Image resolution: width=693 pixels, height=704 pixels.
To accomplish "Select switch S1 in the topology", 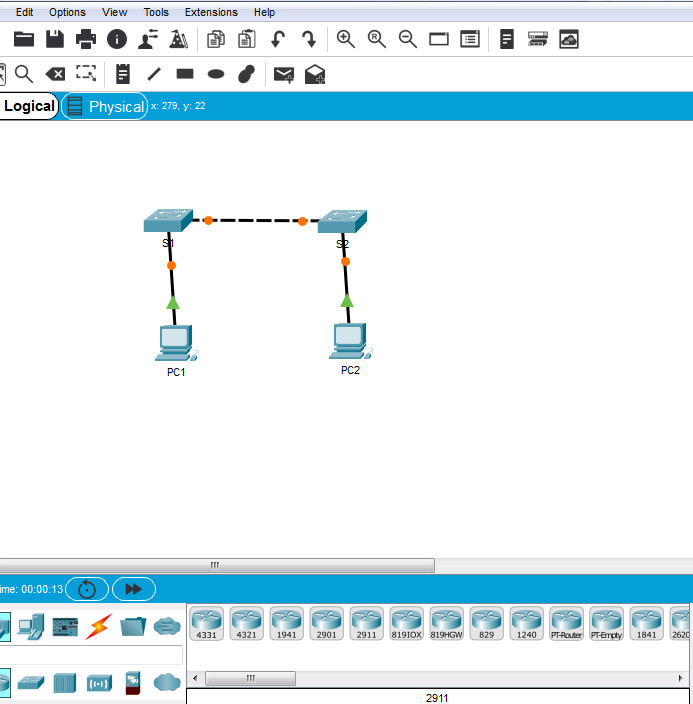I will coord(168,220).
